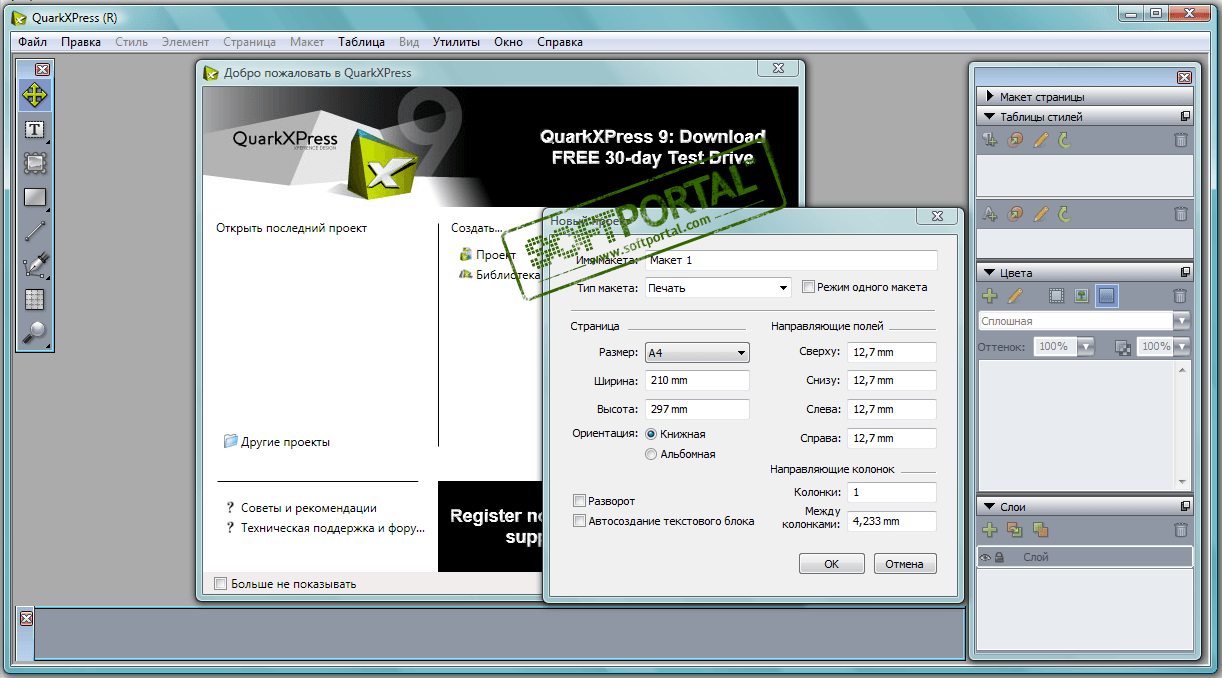Click trash icon in Colors panel

pos(1181,296)
